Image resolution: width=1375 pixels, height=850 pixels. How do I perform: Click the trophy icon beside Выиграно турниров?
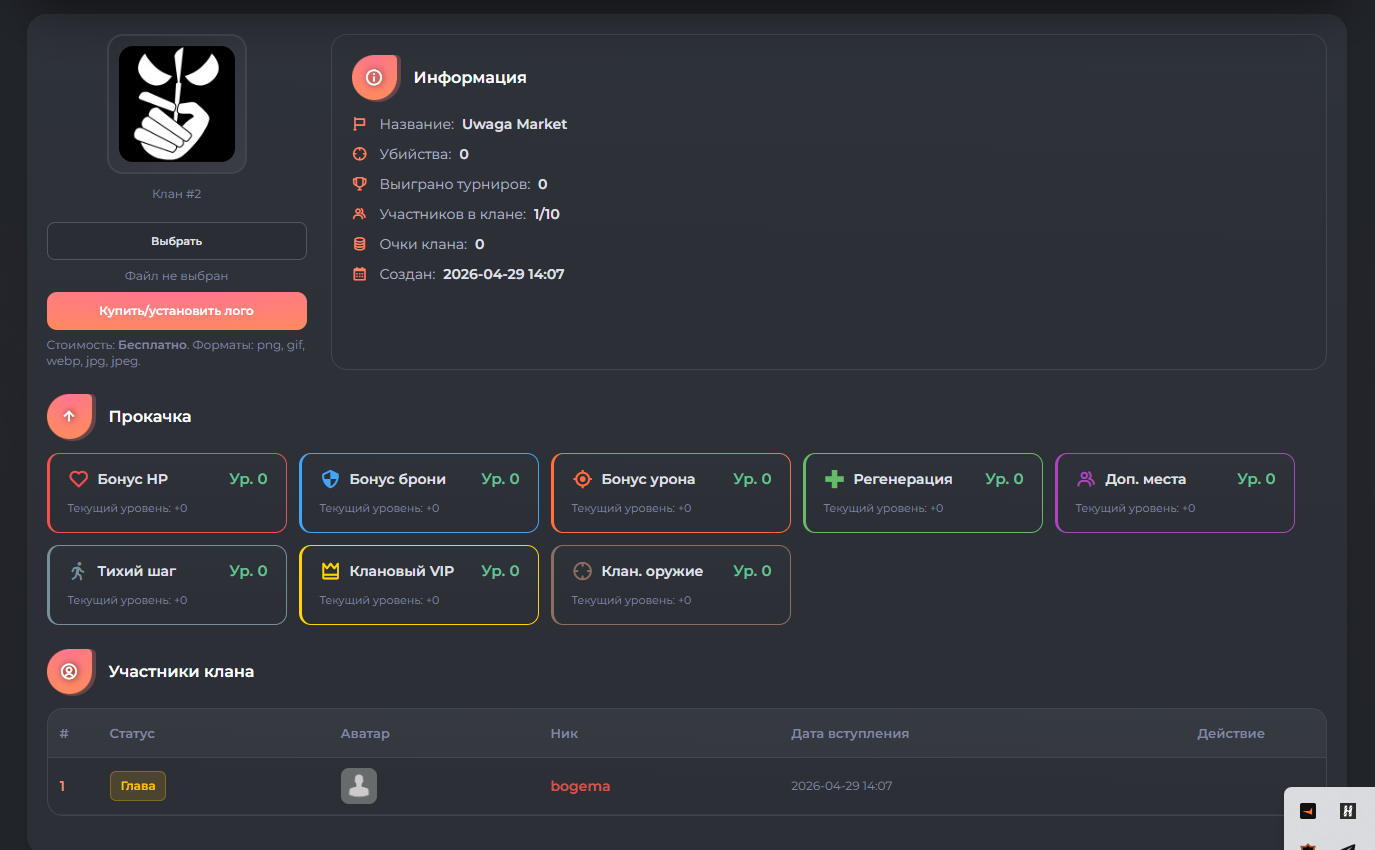360,184
